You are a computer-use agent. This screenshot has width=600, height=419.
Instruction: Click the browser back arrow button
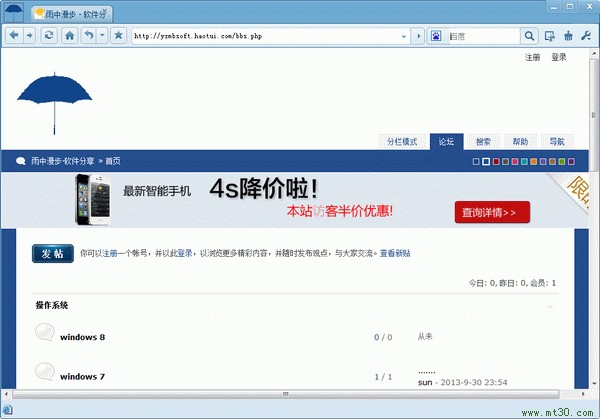(x=14, y=36)
